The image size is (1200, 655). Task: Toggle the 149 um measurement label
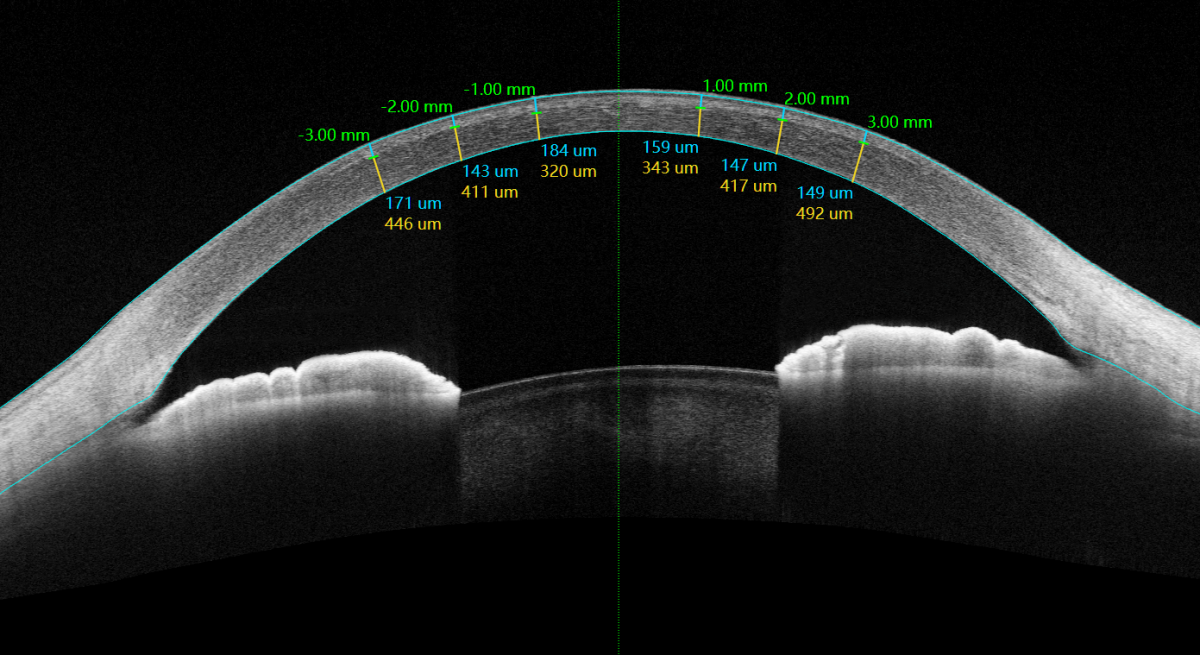(x=824, y=190)
